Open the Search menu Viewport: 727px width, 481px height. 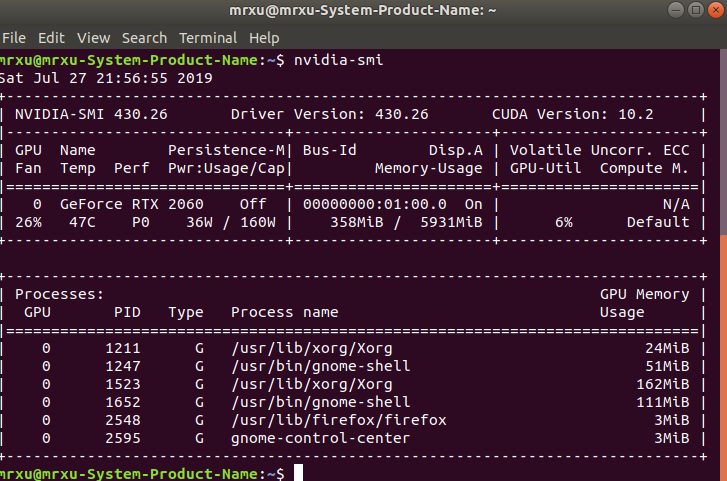[x=144, y=38]
